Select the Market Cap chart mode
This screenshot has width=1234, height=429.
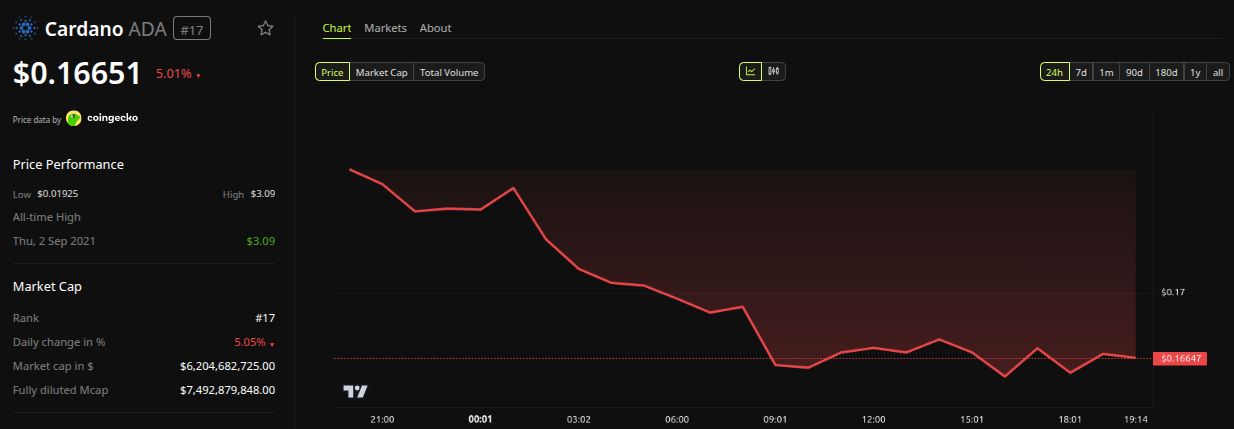381,72
